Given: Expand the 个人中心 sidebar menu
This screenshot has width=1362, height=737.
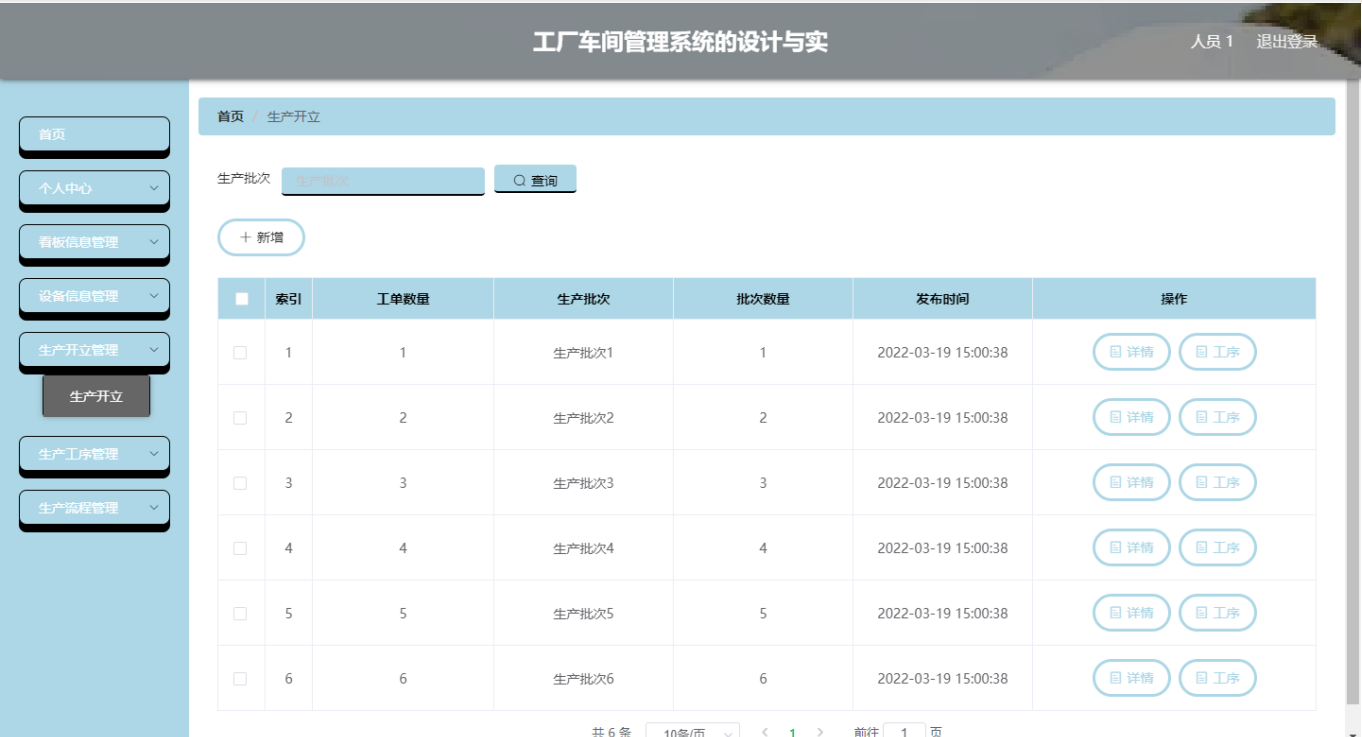Looking at the screenshot, I should click(x=95, y=188).
